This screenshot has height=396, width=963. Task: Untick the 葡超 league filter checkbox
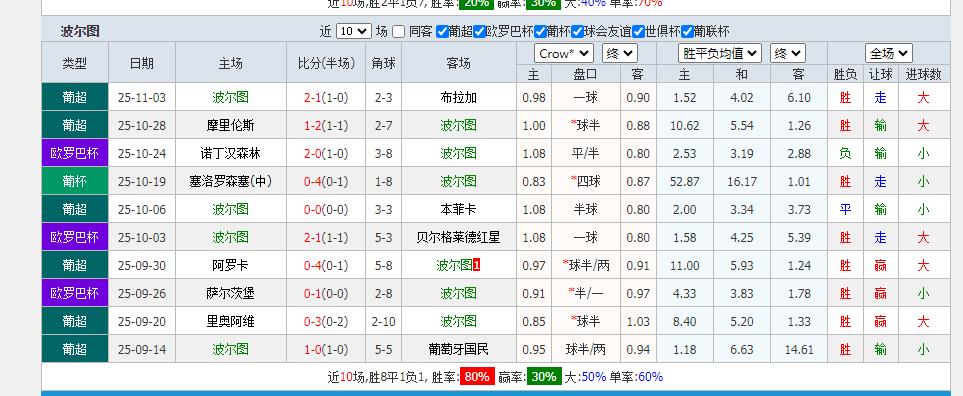tap(442, 31)
